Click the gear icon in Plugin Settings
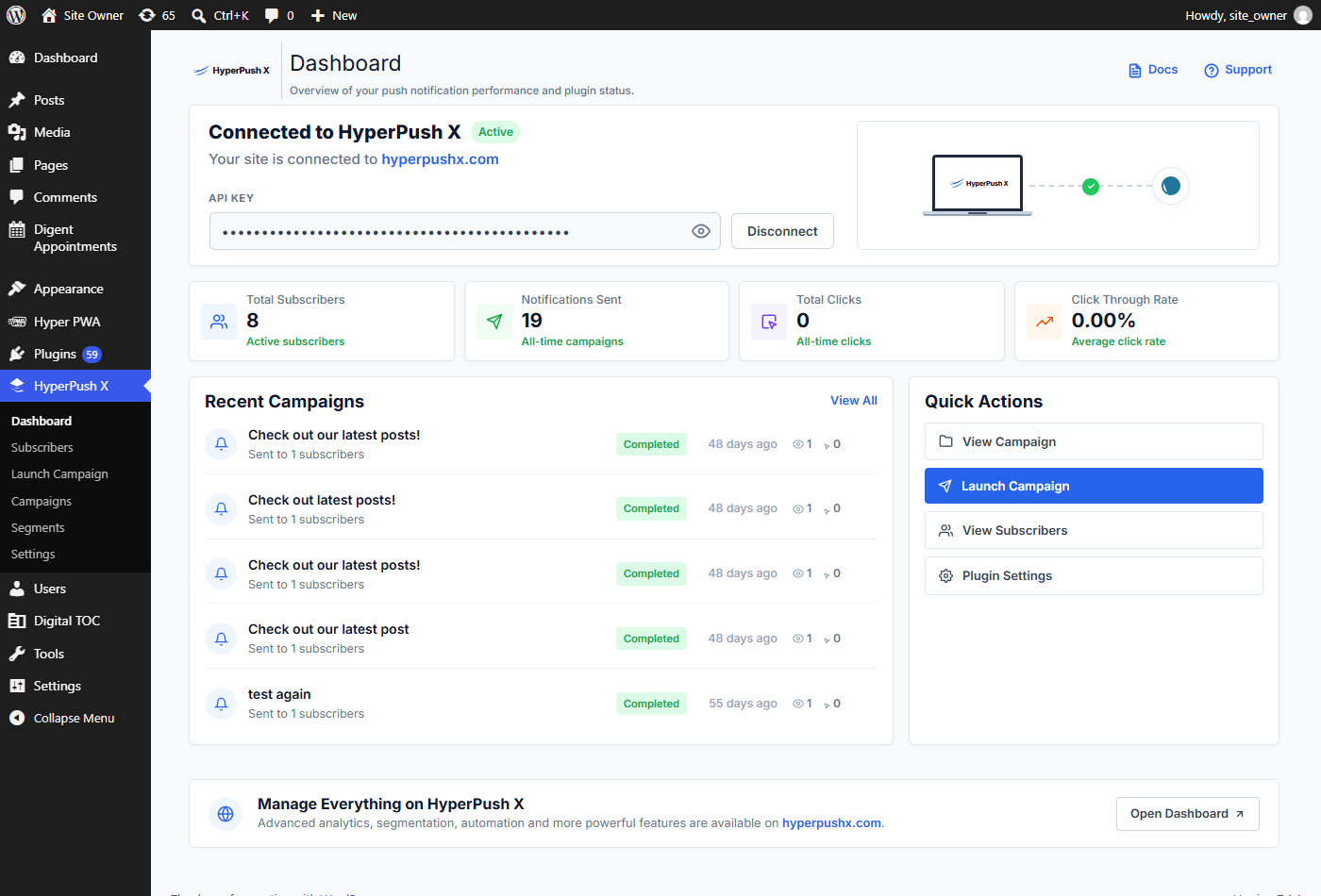This screenshot has height=896, width=1321. 945,575
